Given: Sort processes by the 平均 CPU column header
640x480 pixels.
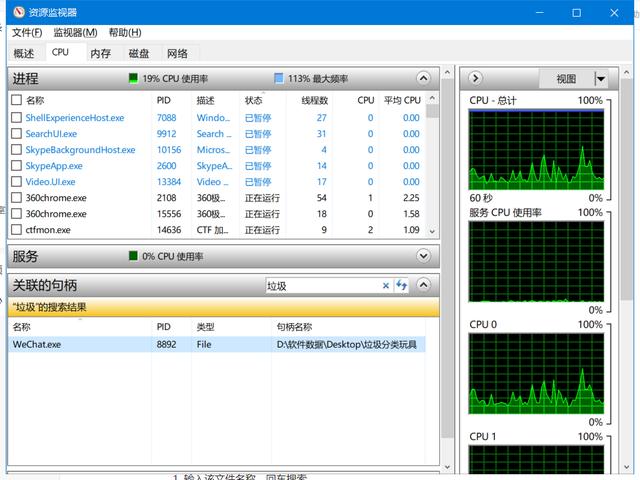Looking at the screenshot, I should (x=402, y=100).
